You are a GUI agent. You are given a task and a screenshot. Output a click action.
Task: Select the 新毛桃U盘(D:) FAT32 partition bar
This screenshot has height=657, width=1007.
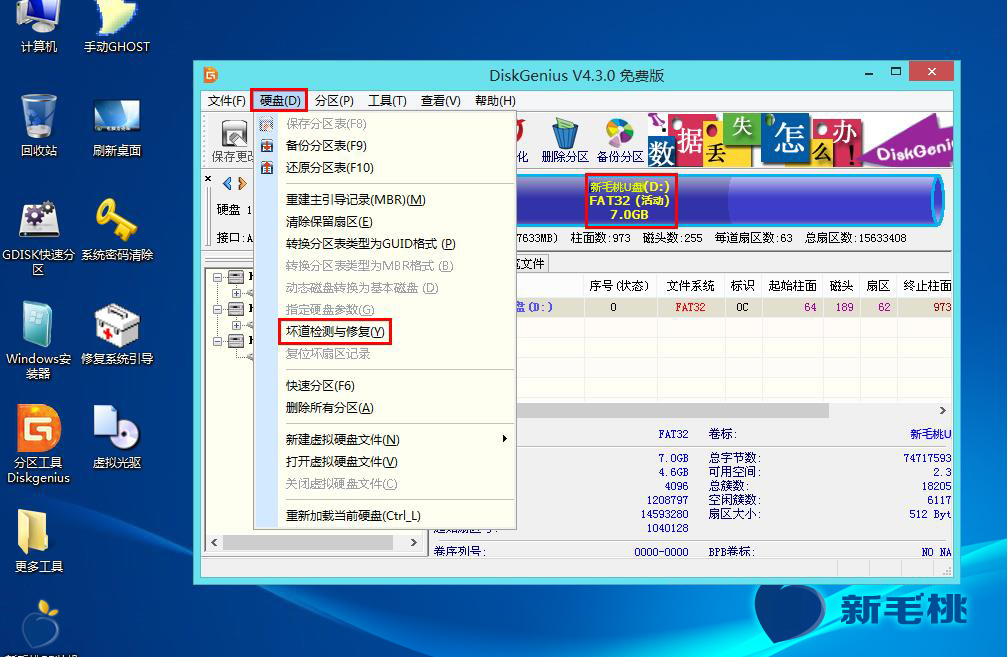pos(630,200)
